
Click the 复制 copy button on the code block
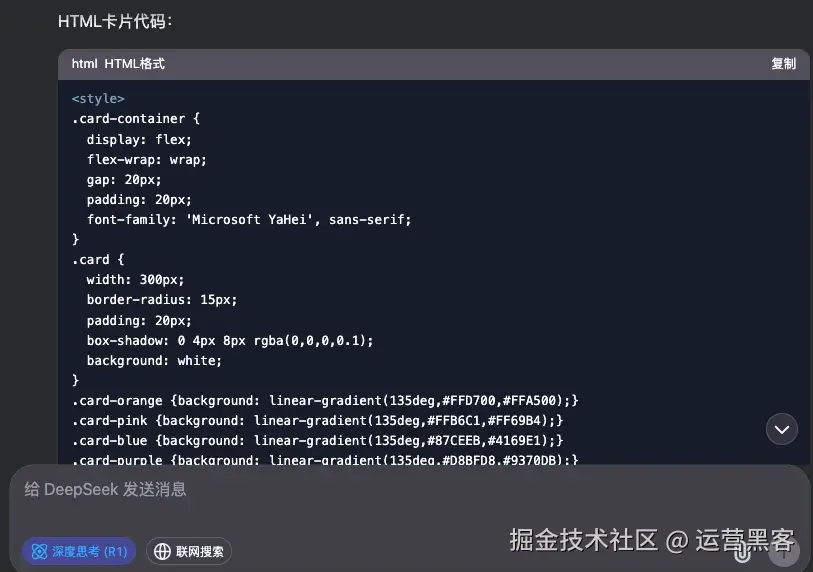783,64
